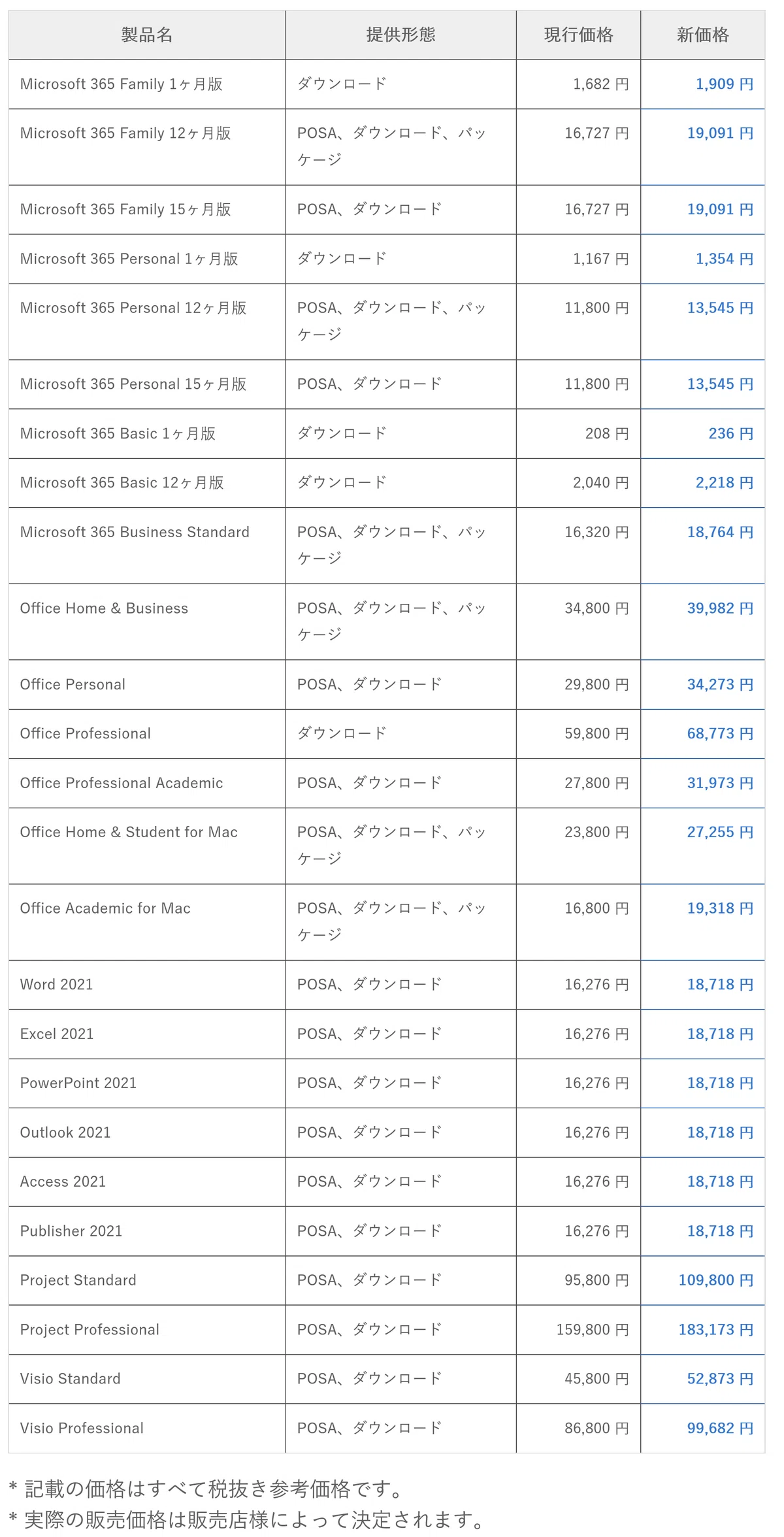This screenshot has height=1537, width=784.
Task: Click the Project Professional product name
Action: (90, 1330)
